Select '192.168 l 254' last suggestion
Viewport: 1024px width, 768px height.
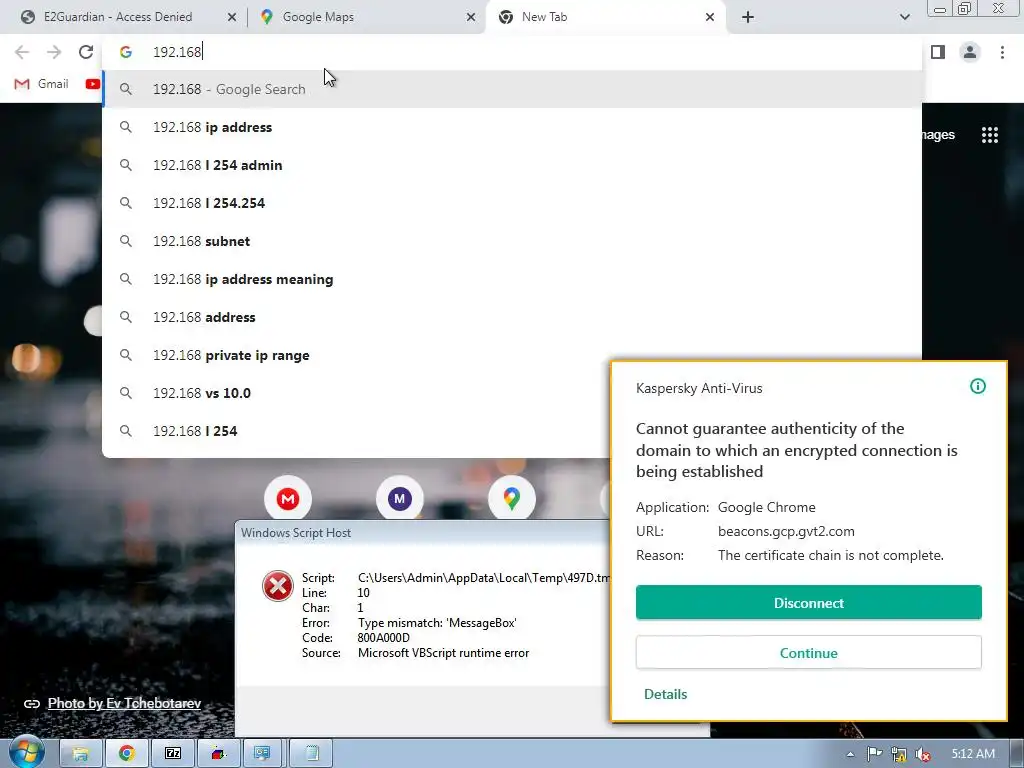[356, 431]
